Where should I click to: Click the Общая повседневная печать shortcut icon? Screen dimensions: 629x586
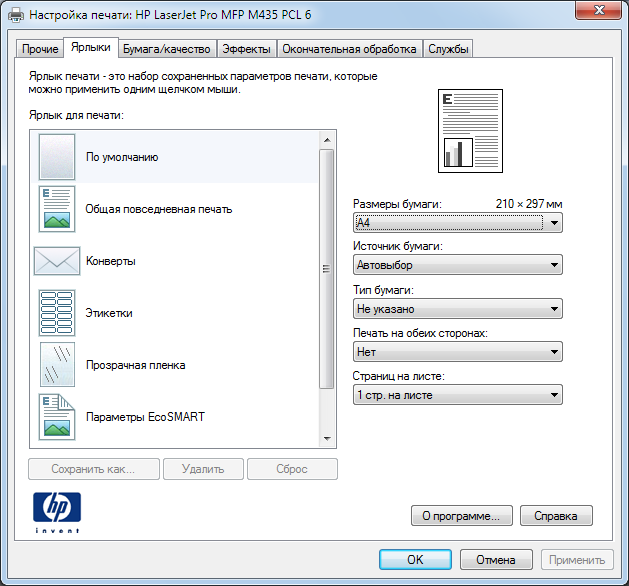pyautogui.click(x=57, y=209)
